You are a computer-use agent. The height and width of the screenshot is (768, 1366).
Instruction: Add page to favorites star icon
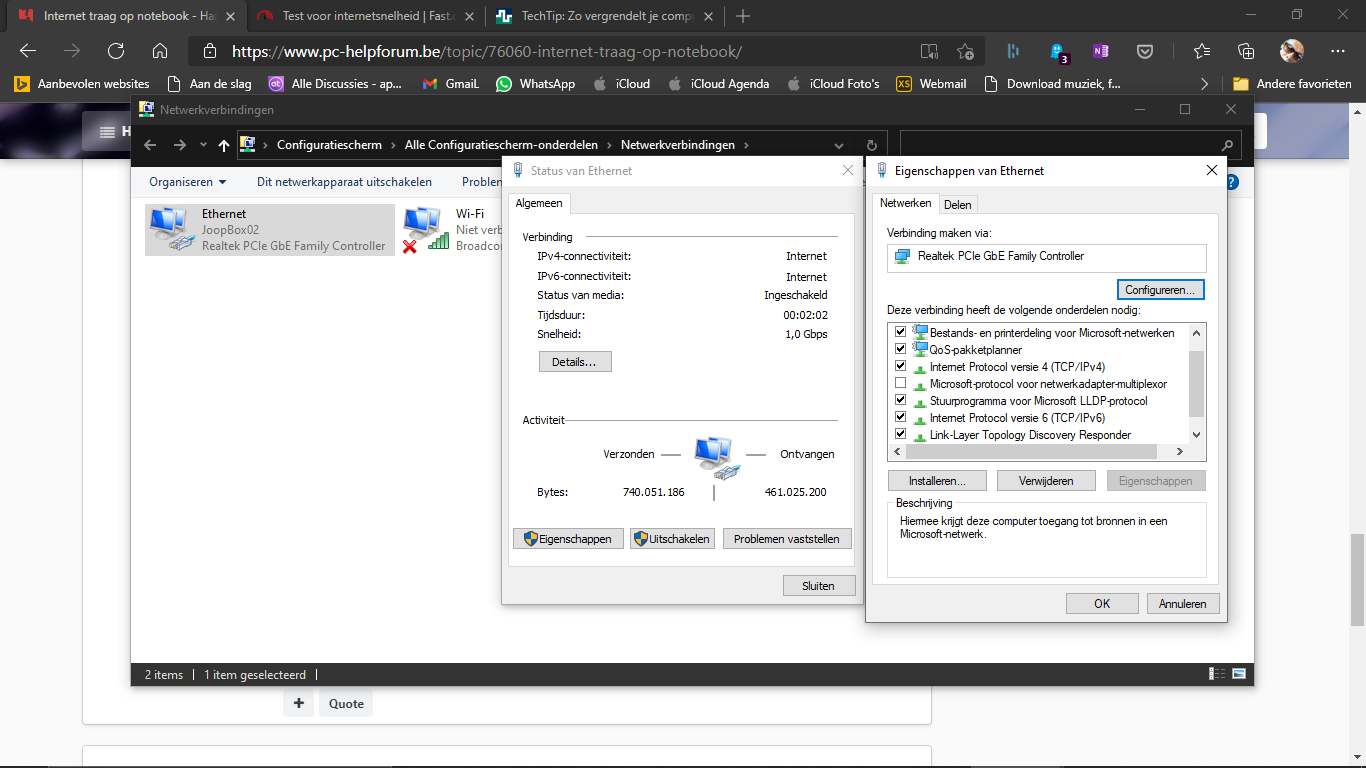(x=965, y=51)
